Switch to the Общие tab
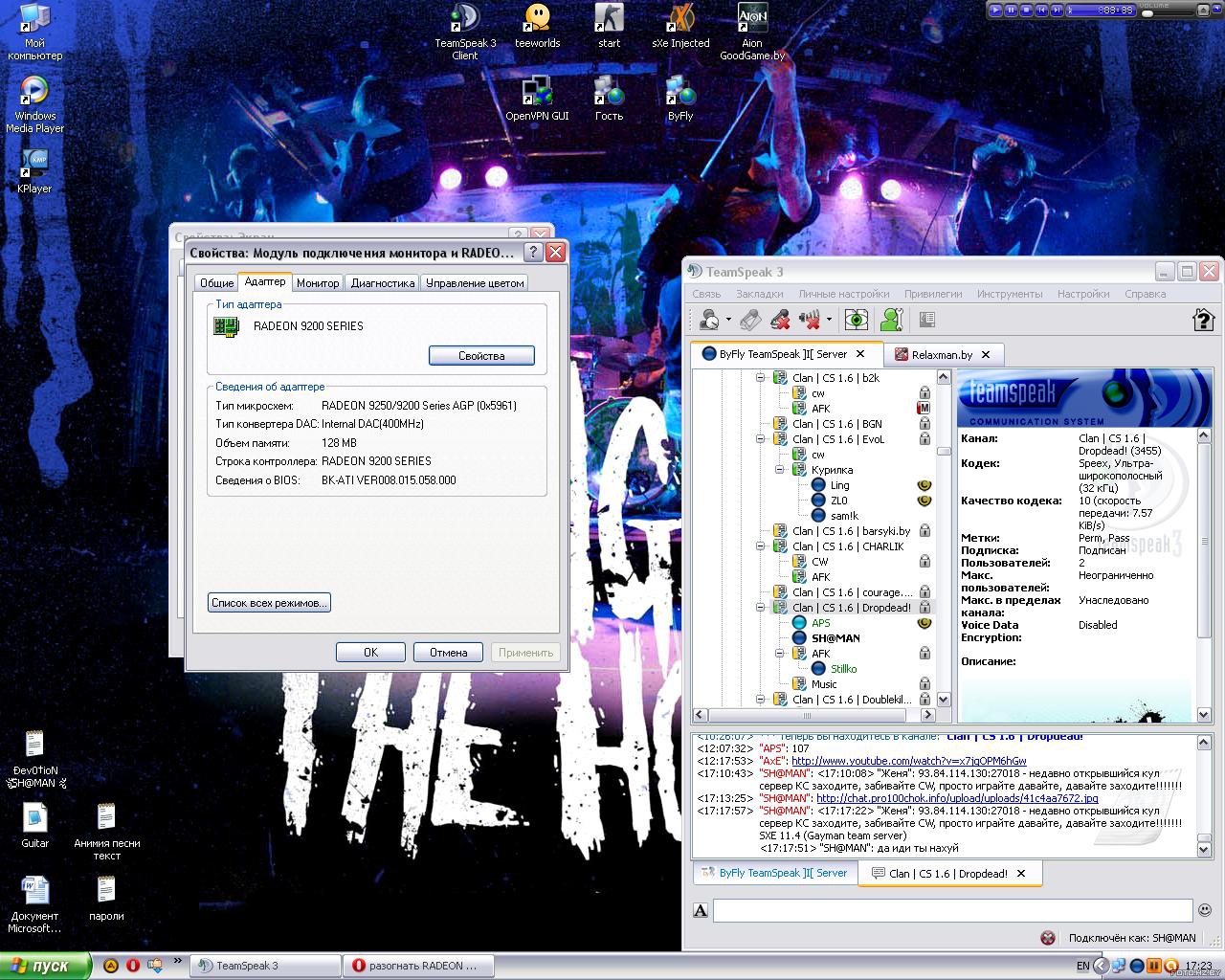This screenshot has height=980, width=1225. [216, 283]
